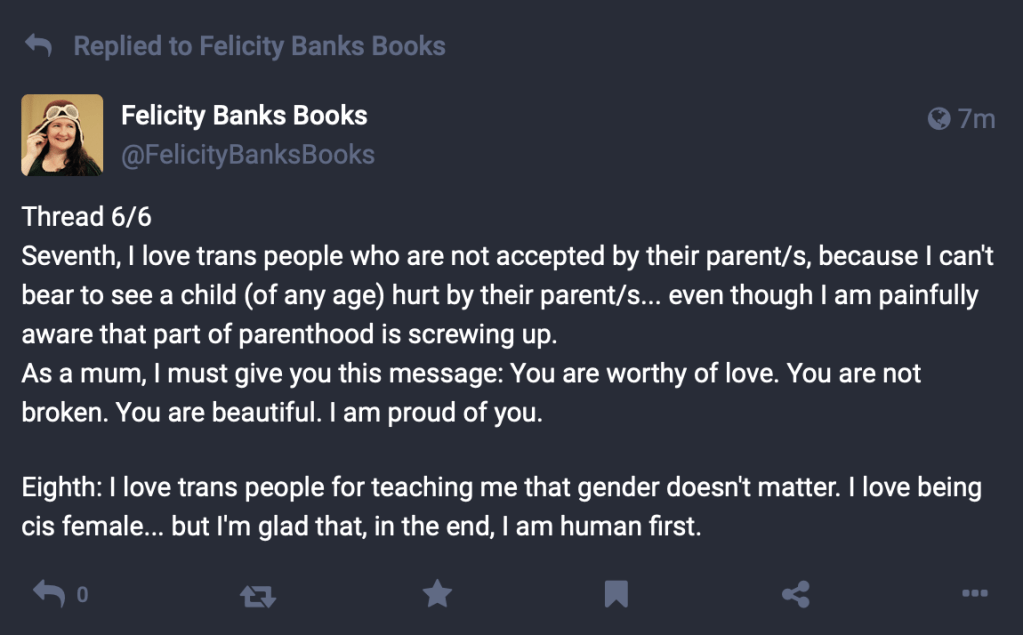
Task: Boost this post with the retweet-style icon
Action: pos(257,596)
